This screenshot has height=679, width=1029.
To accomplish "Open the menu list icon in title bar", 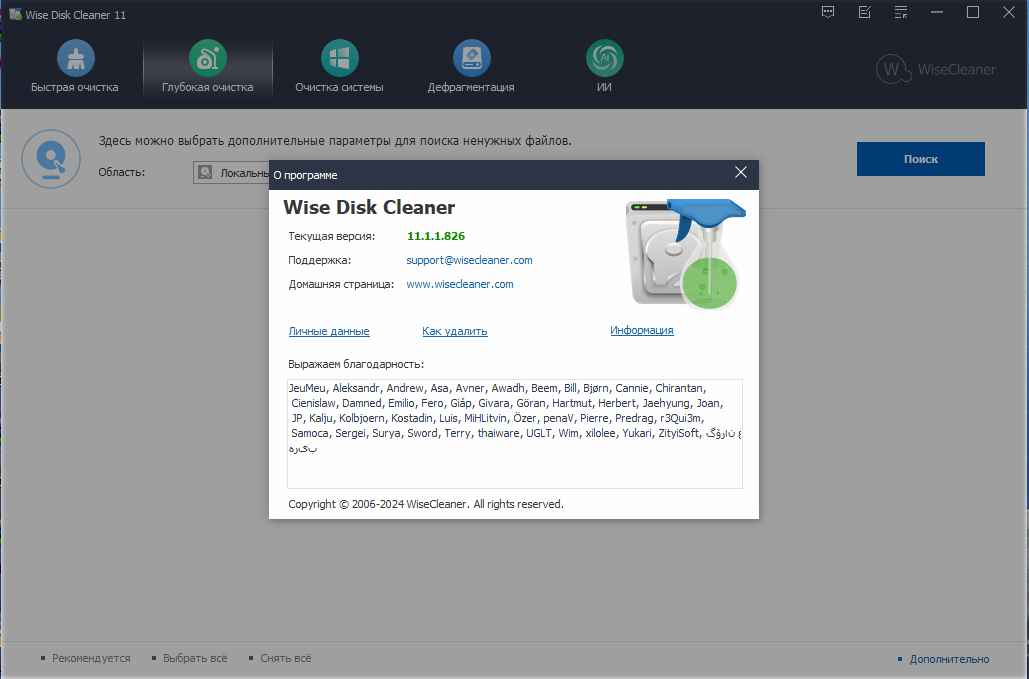I will click(900, 12).
